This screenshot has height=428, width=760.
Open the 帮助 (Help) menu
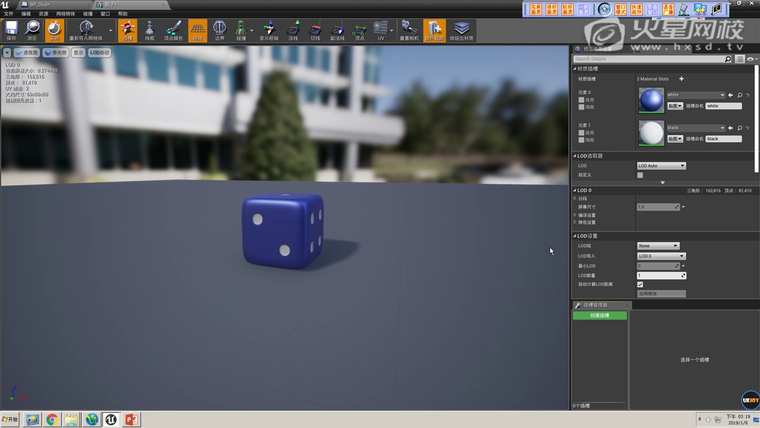point(123,14)
